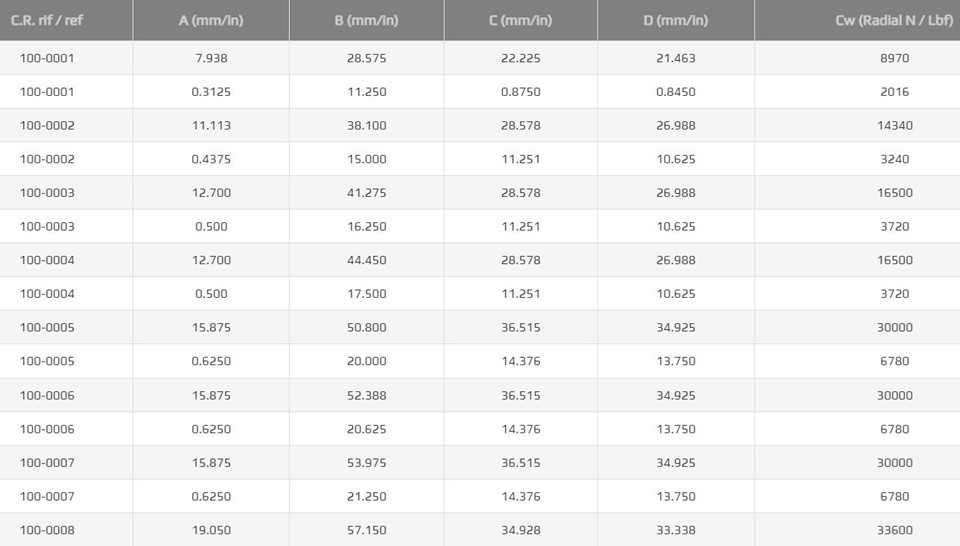
Task: Select the 21.463 value in column D
Action: (676, 58)
